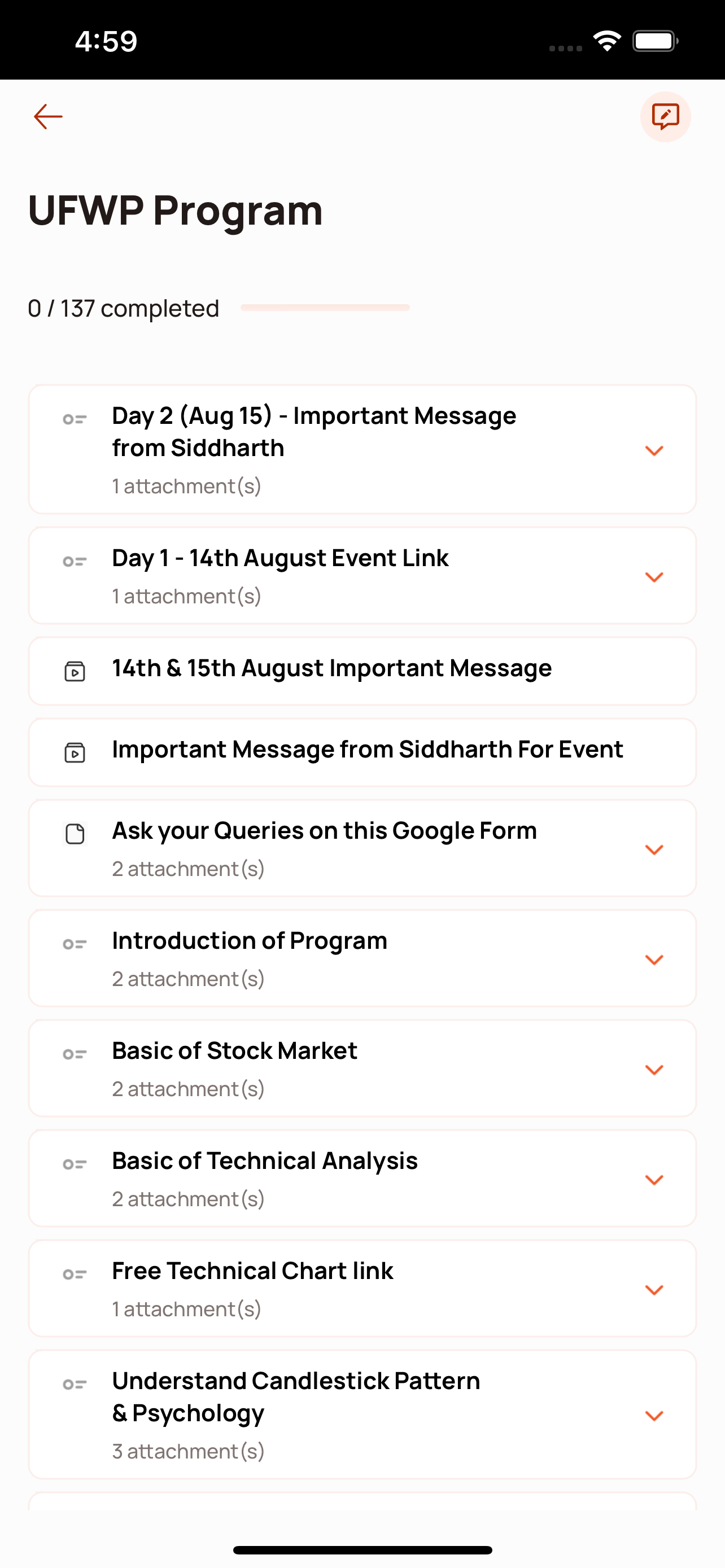Tap the back arrow icon
The image size is (725, 1568).
coord(48,117)
